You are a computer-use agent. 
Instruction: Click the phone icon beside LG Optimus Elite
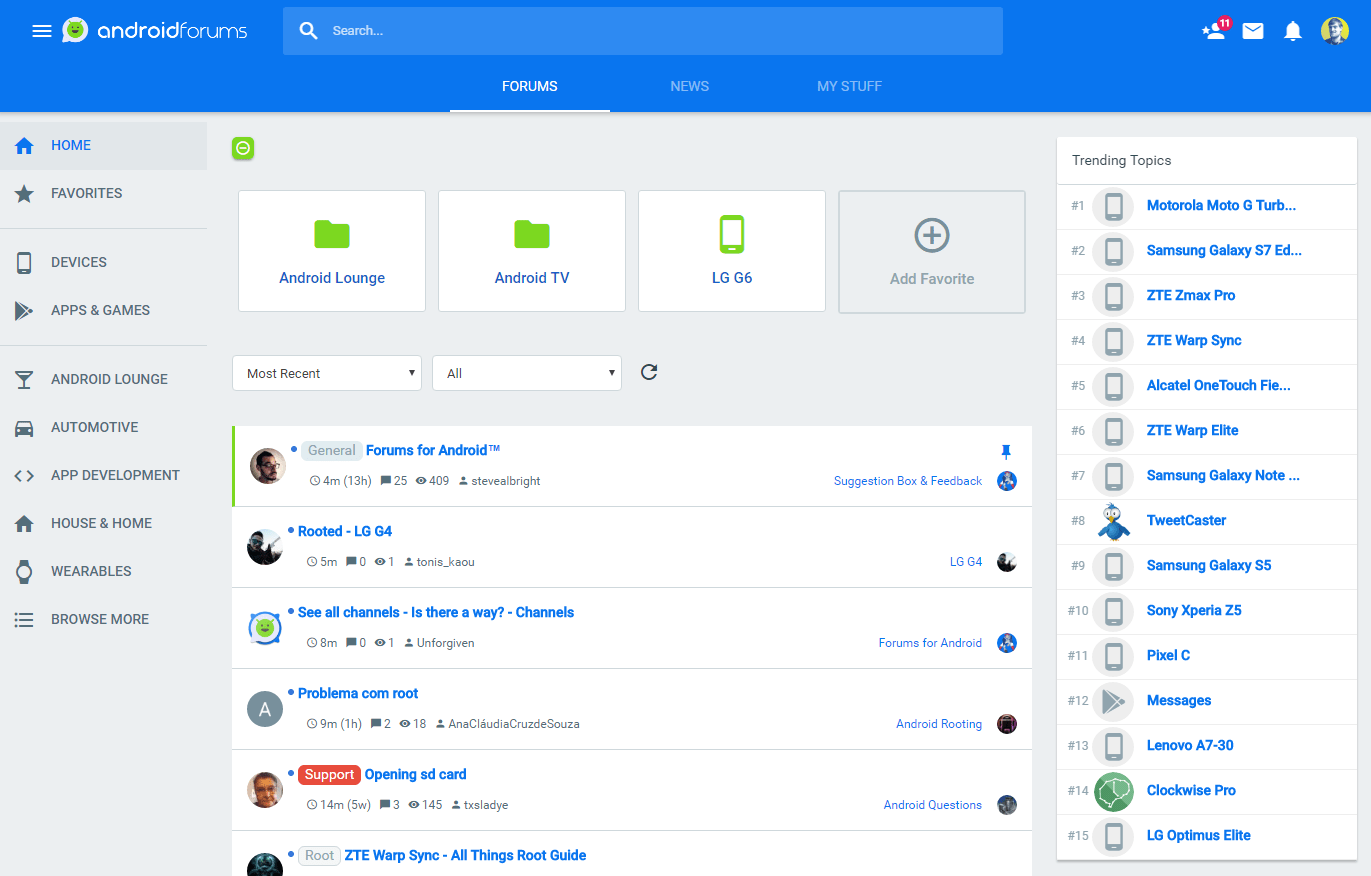(x=1113, y=836)
